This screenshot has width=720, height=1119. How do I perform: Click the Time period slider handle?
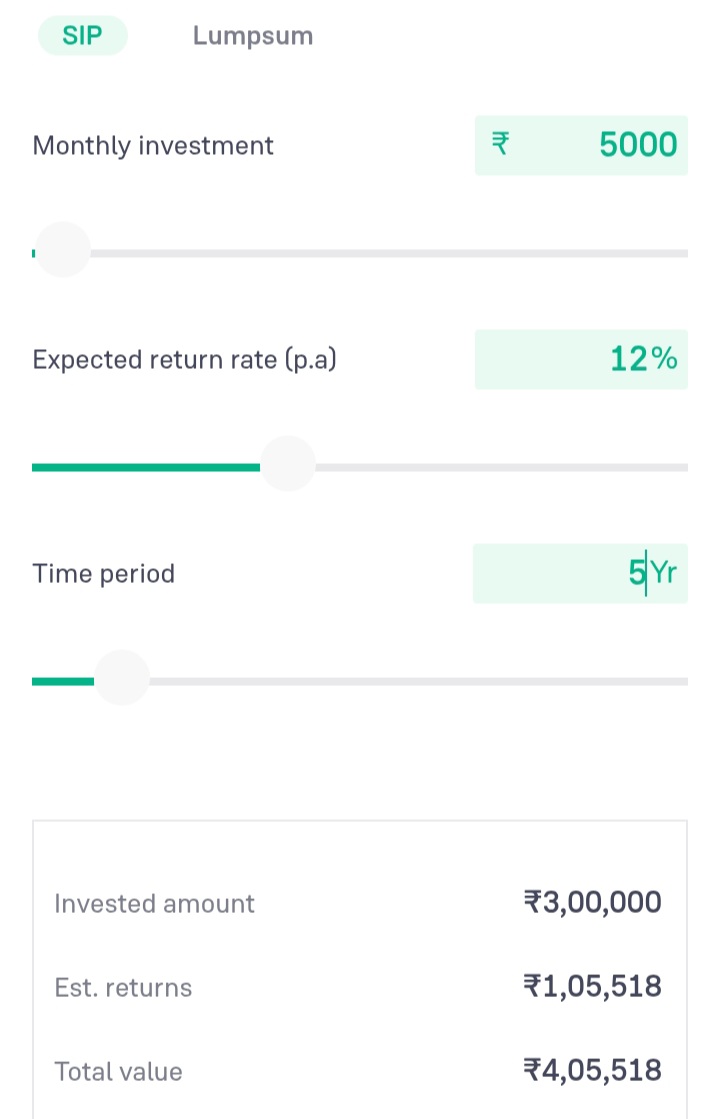tap(122, 678)
